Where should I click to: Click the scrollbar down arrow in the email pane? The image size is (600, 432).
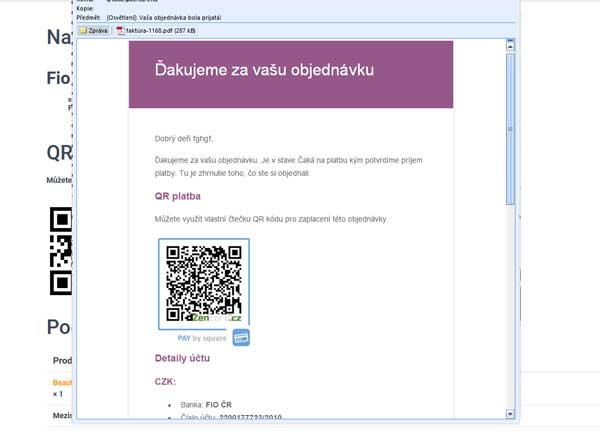[510, 414]
